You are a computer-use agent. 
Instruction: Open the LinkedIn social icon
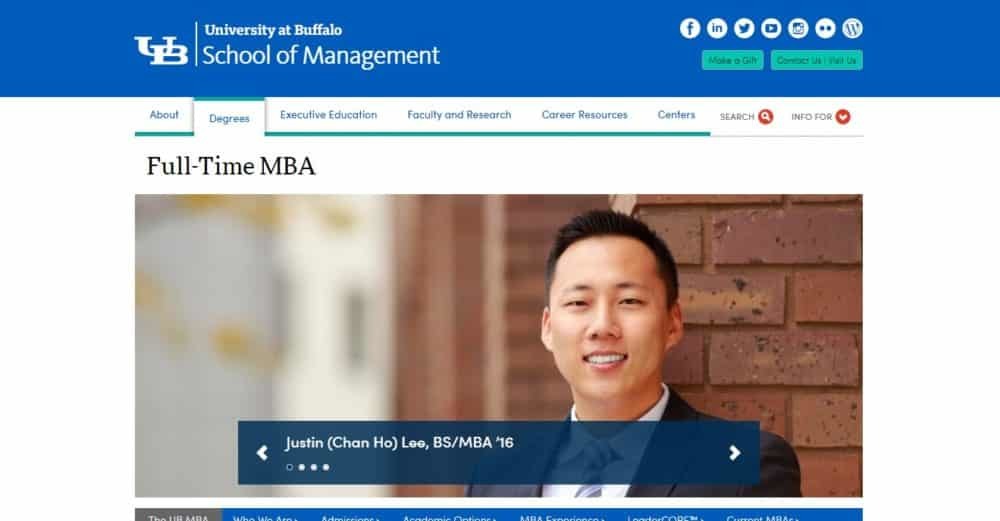click(717, 28)
